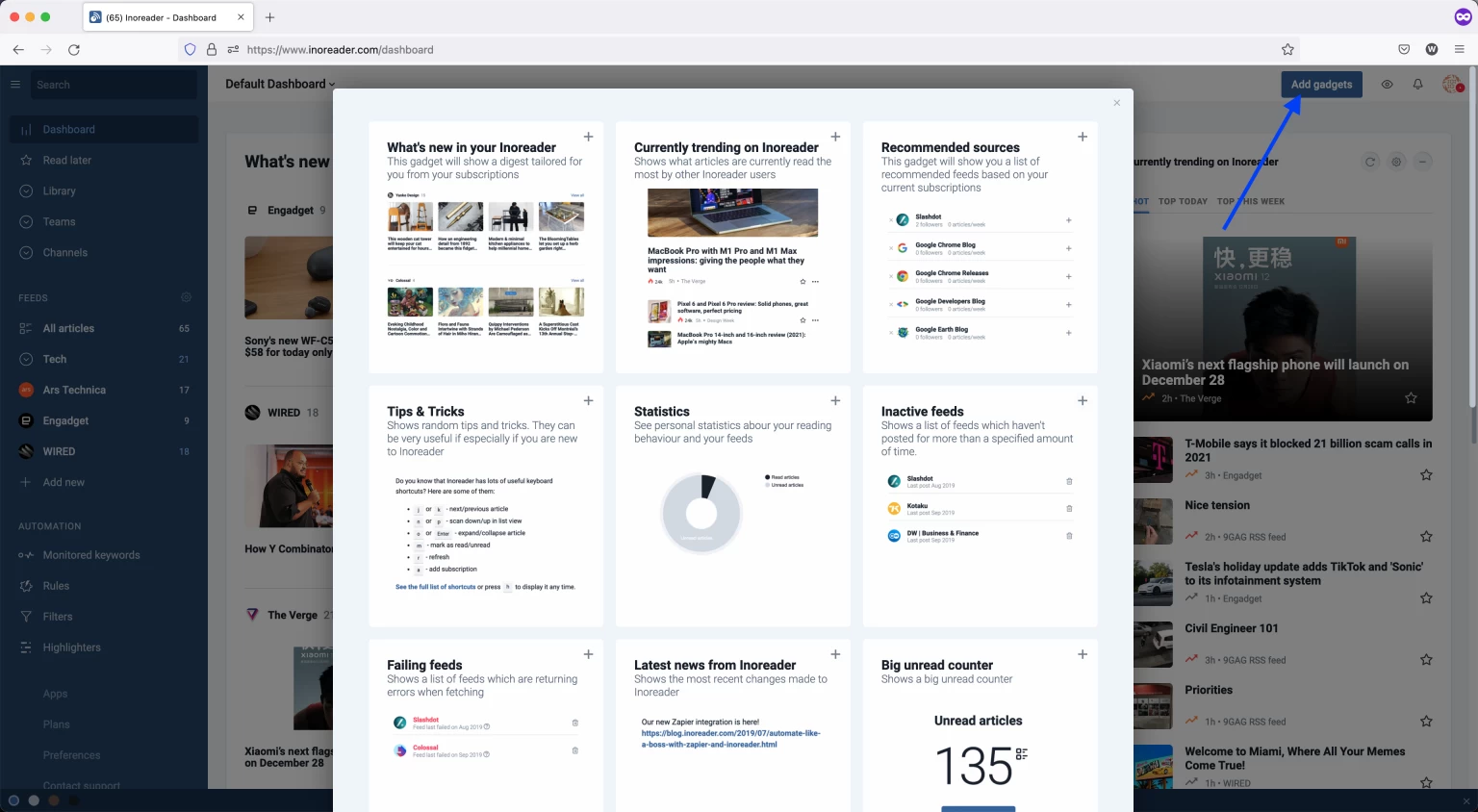Open the profile avatar menu
This screenshot has height=812, width=1478.
tap(1452, 84)
